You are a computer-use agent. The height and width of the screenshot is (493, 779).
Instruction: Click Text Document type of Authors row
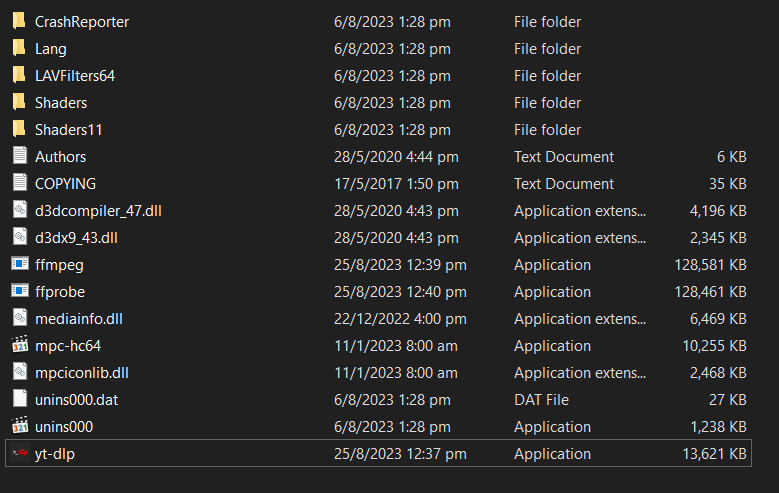(x=564, y=157)
